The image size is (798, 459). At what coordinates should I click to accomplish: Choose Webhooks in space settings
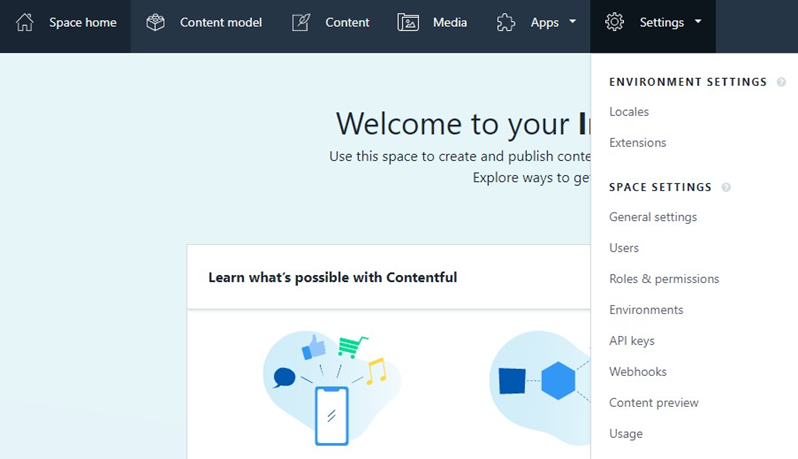click(638, 372)
